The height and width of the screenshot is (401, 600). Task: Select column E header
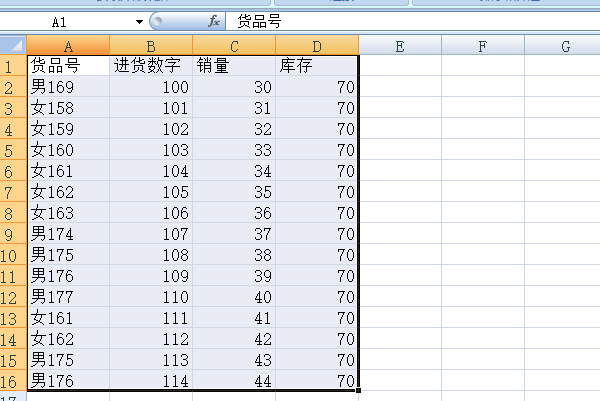click(x=400, y=46)
